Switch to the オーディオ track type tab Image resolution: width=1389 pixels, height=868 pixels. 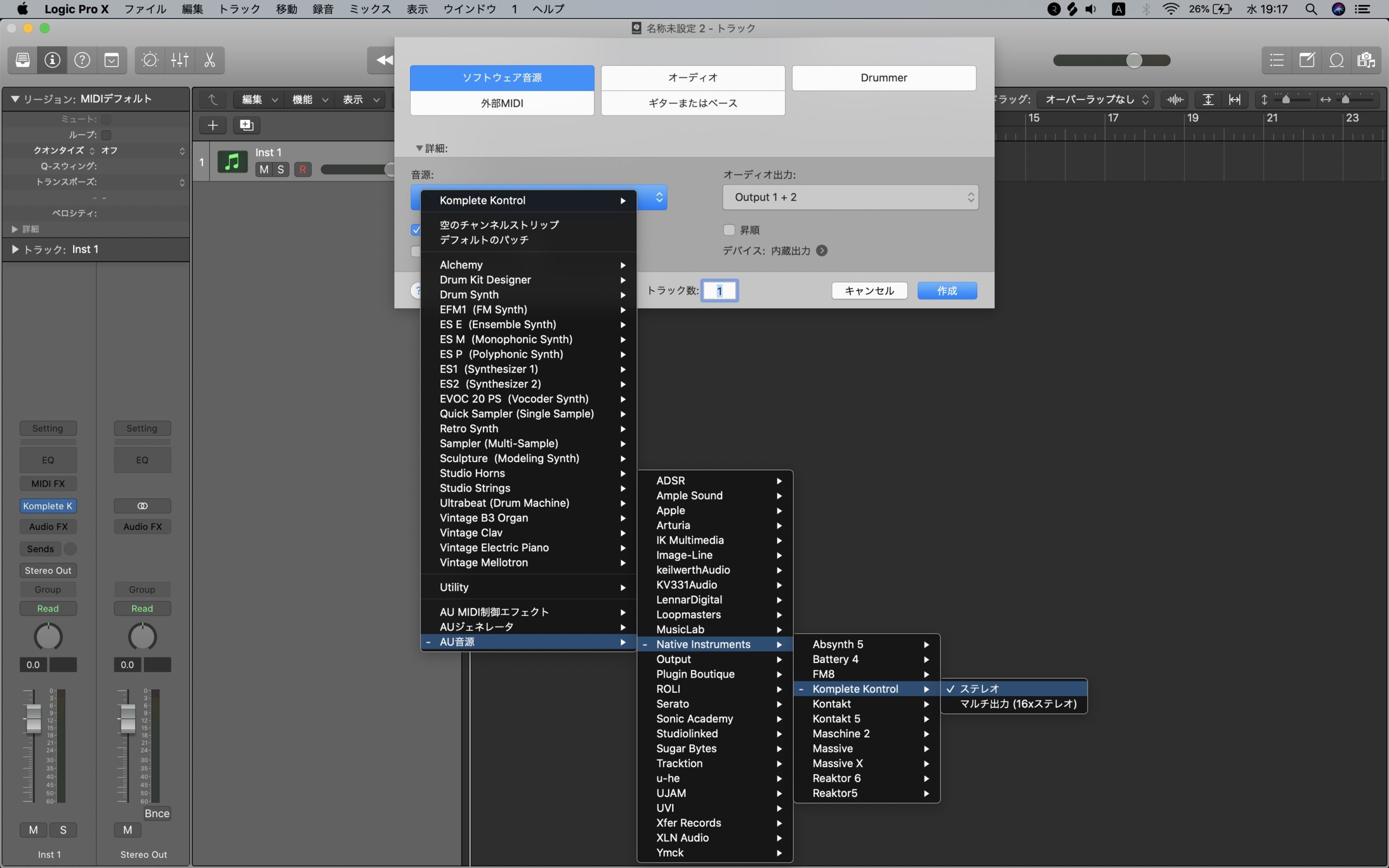pos(693,78)
